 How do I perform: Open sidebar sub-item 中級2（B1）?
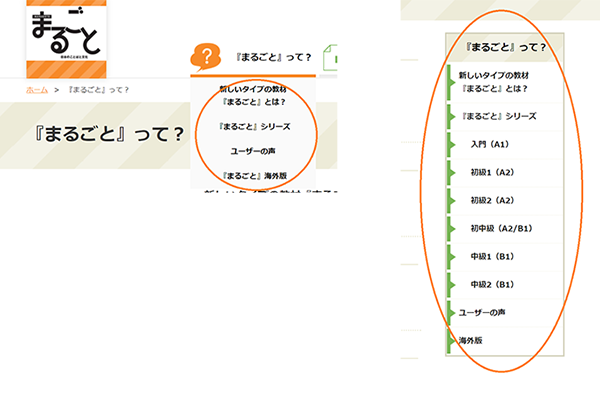pos(505,284)
